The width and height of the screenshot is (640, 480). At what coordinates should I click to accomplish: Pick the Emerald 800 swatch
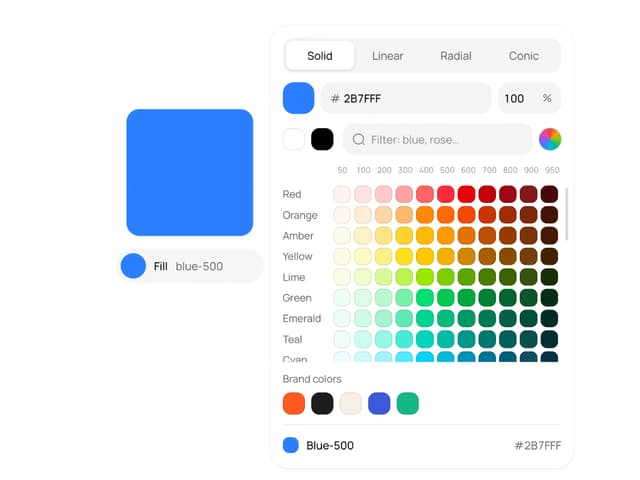[x=508, y=318]
